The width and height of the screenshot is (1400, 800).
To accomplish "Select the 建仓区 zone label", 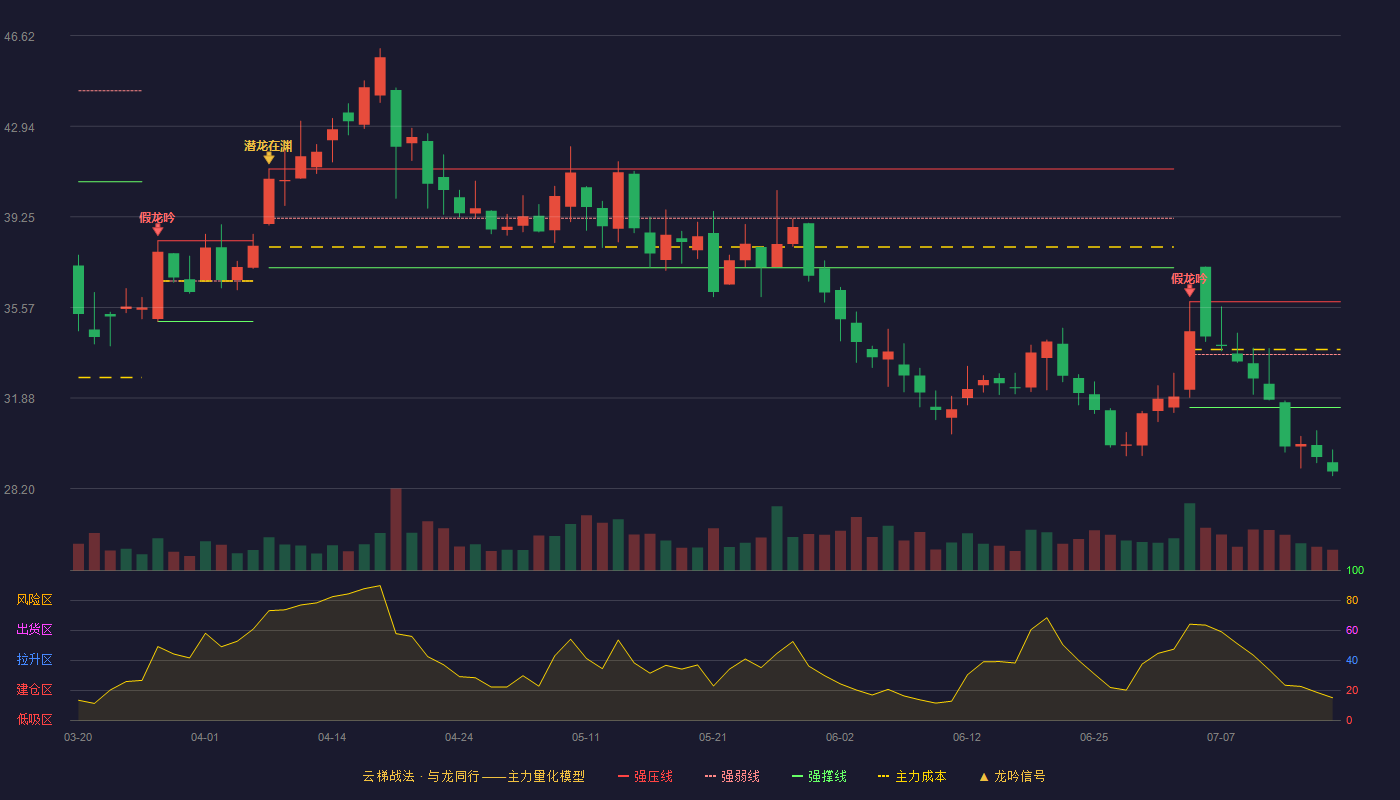I will pos(34,690).
